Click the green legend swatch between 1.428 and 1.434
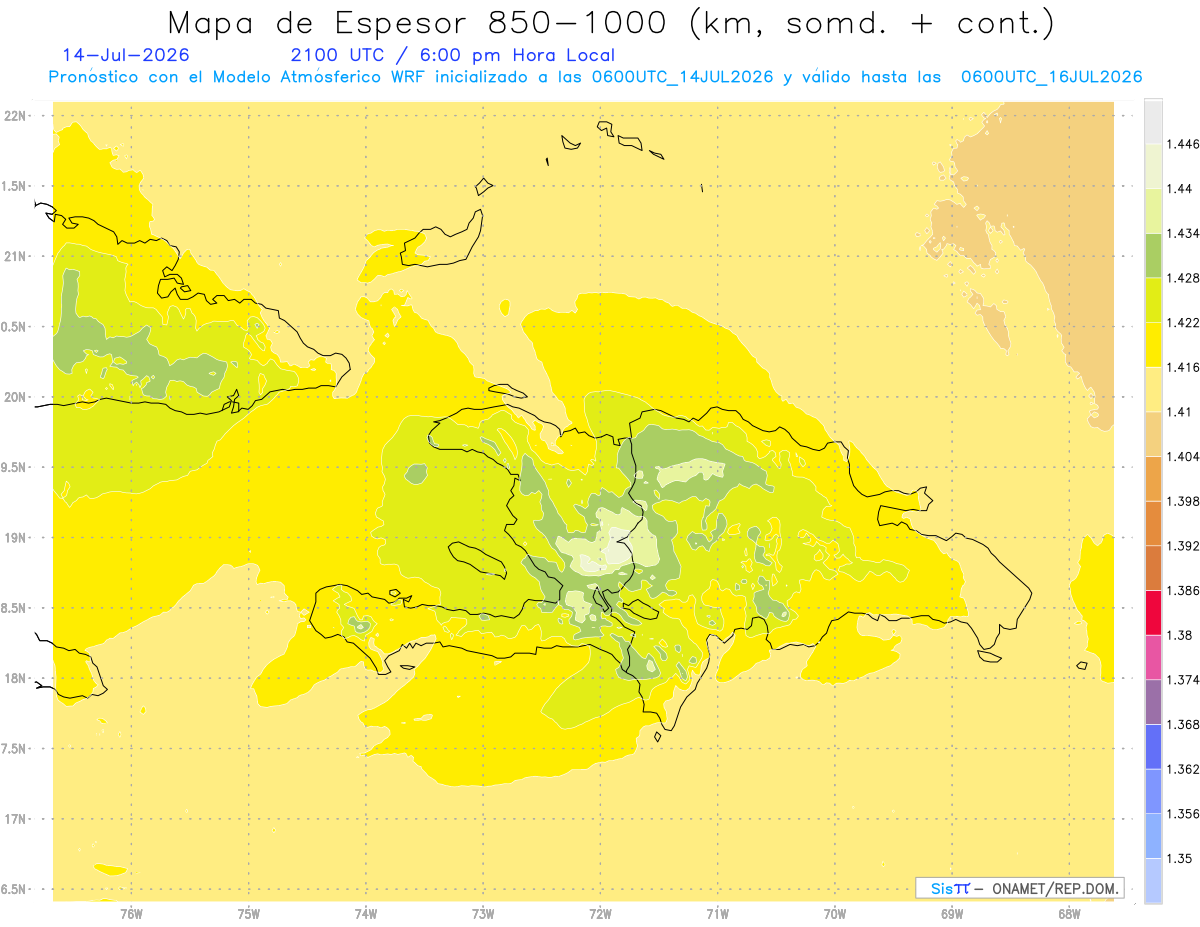The image size is (1200, 927). [1153, 255]
